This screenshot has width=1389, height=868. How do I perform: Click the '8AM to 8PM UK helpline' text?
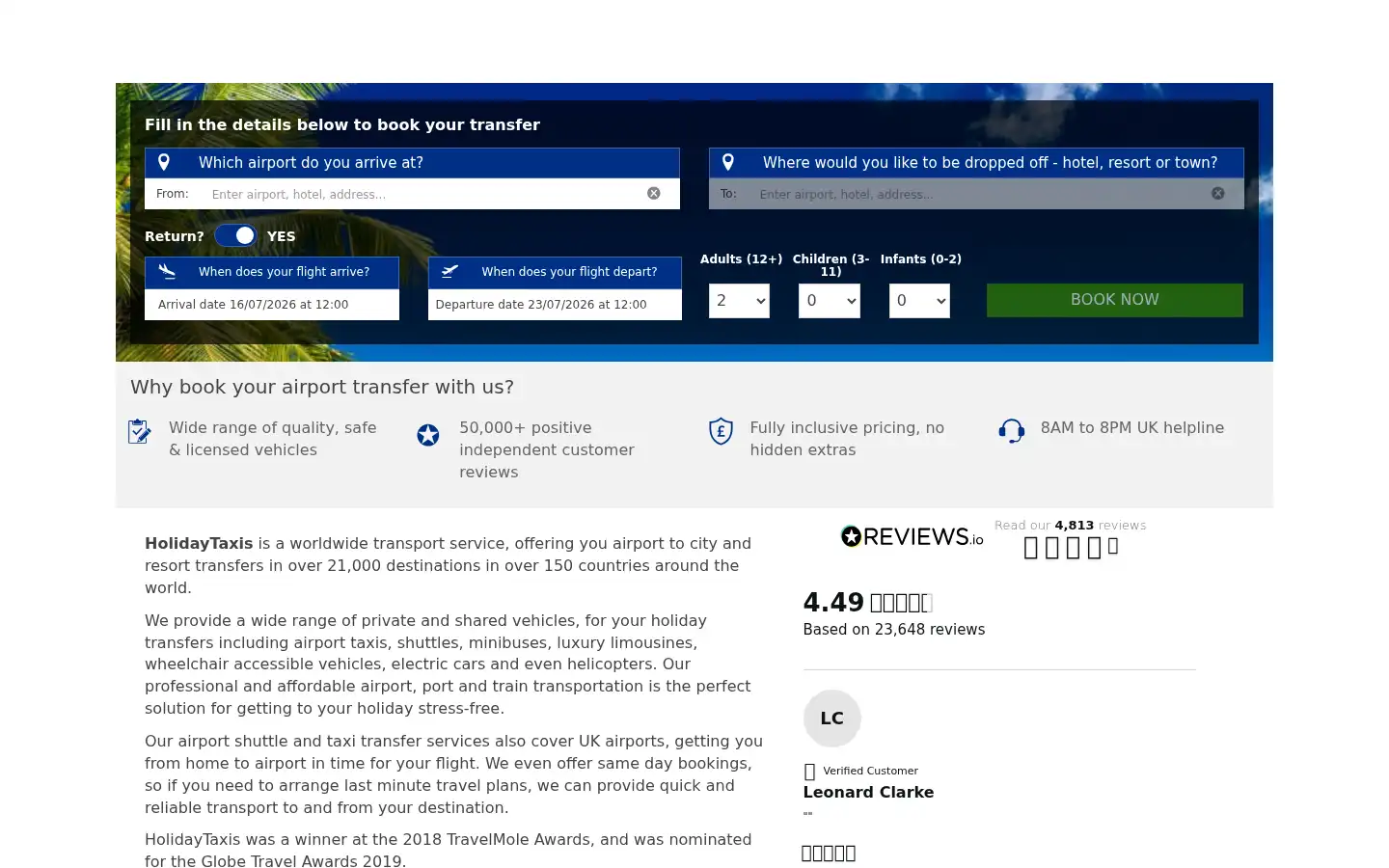coord(1132,427)
